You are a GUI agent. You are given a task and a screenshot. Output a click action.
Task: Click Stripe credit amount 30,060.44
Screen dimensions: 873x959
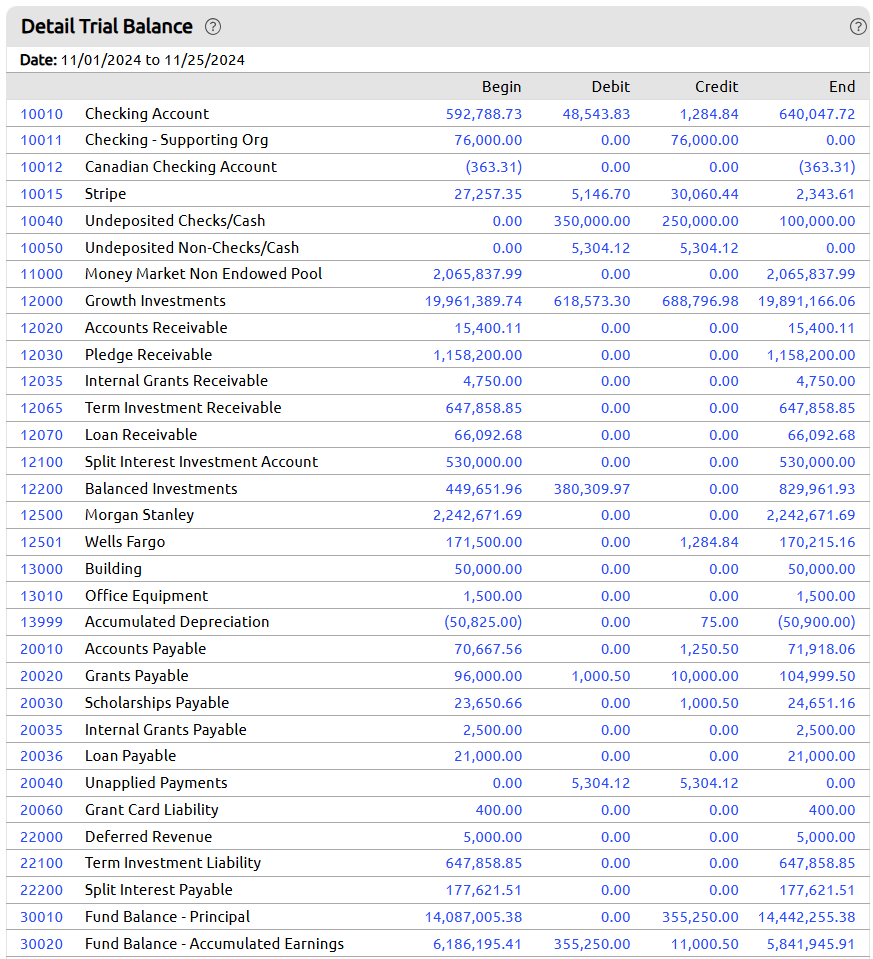[705, 194]
